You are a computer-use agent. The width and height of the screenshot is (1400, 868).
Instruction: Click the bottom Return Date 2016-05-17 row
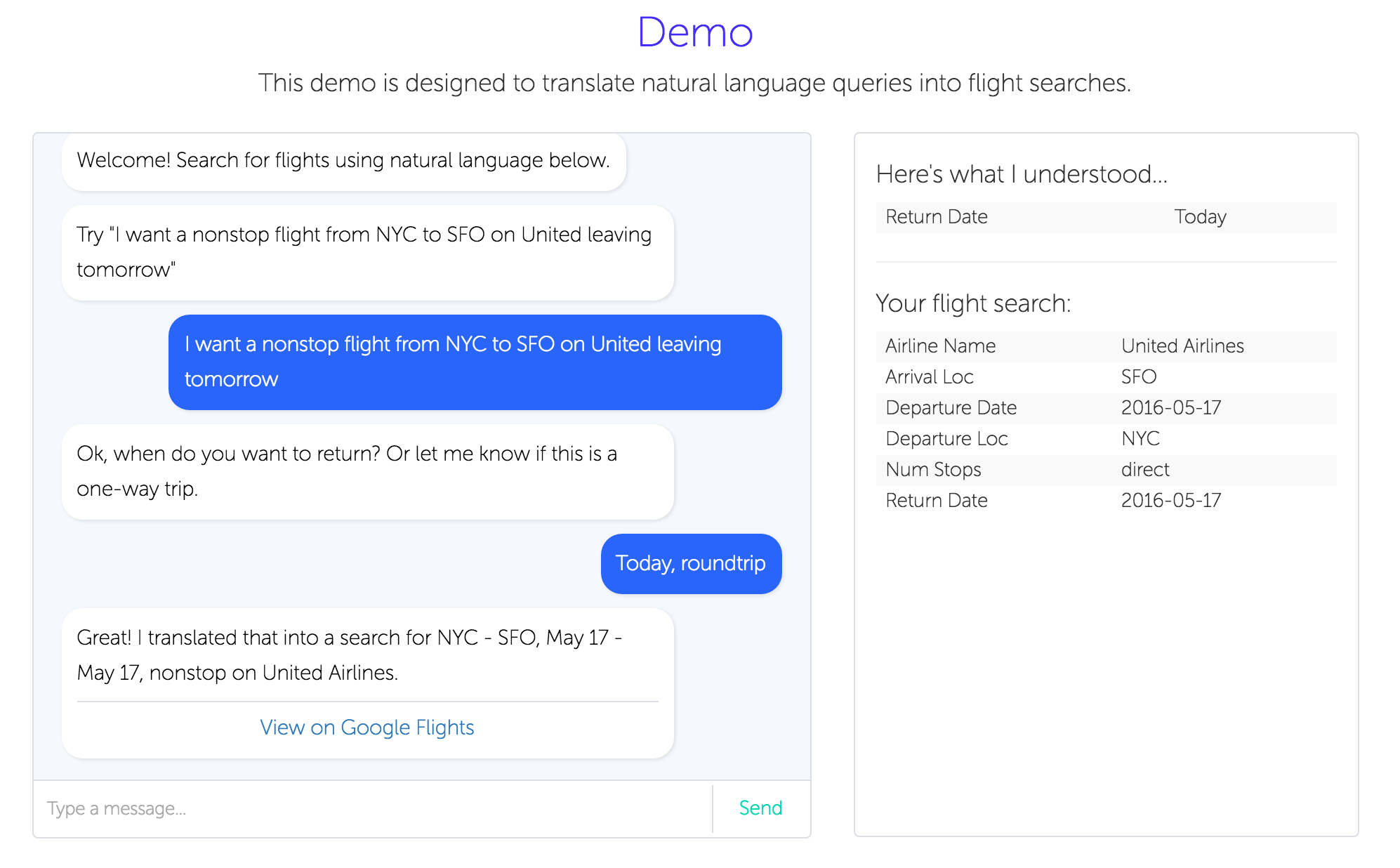coord(1105,501)
